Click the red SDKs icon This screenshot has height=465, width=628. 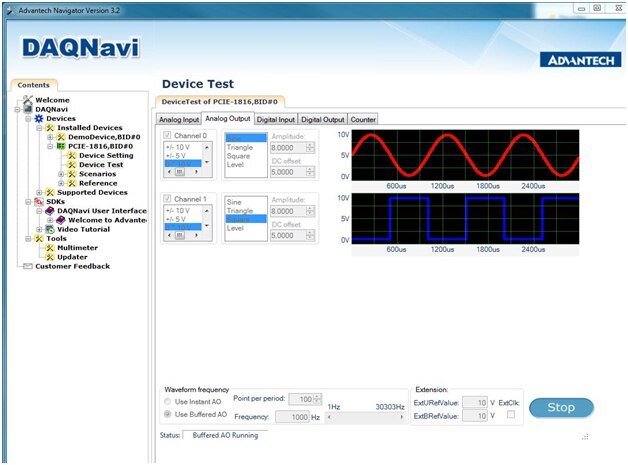pyautogui.click(x=39, y=201)
